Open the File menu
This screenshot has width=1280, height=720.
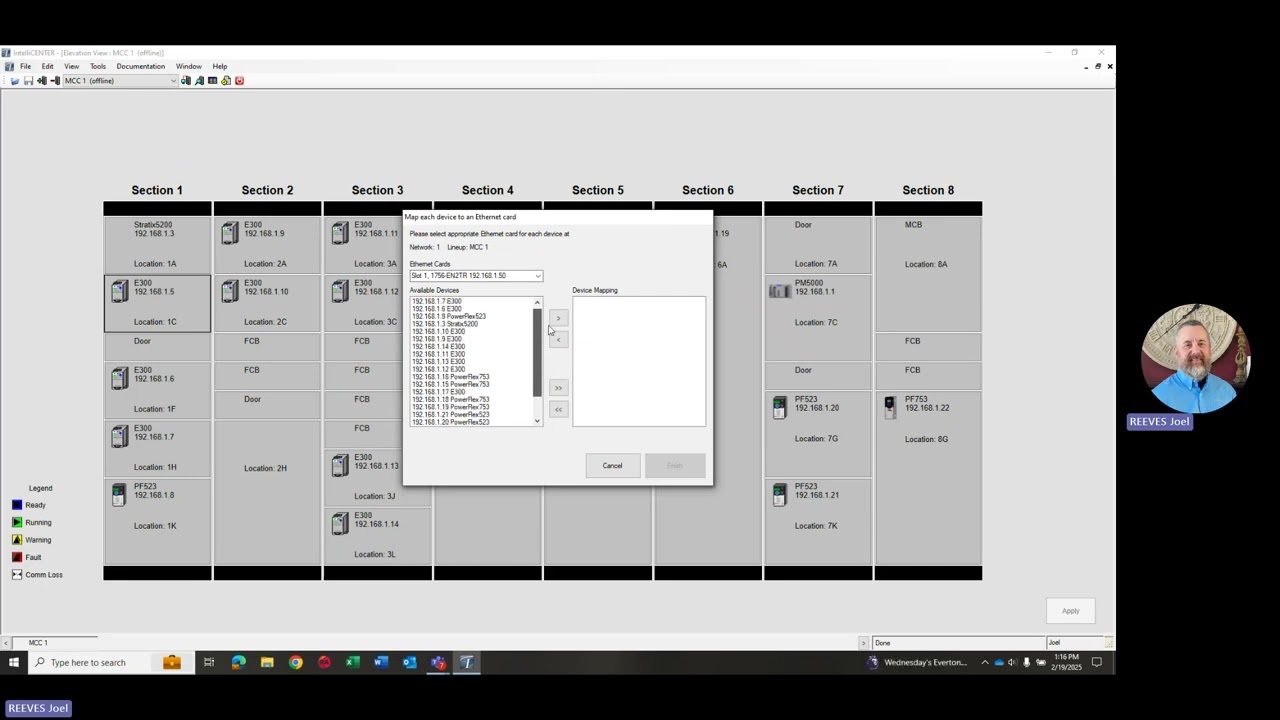(25, 66)
